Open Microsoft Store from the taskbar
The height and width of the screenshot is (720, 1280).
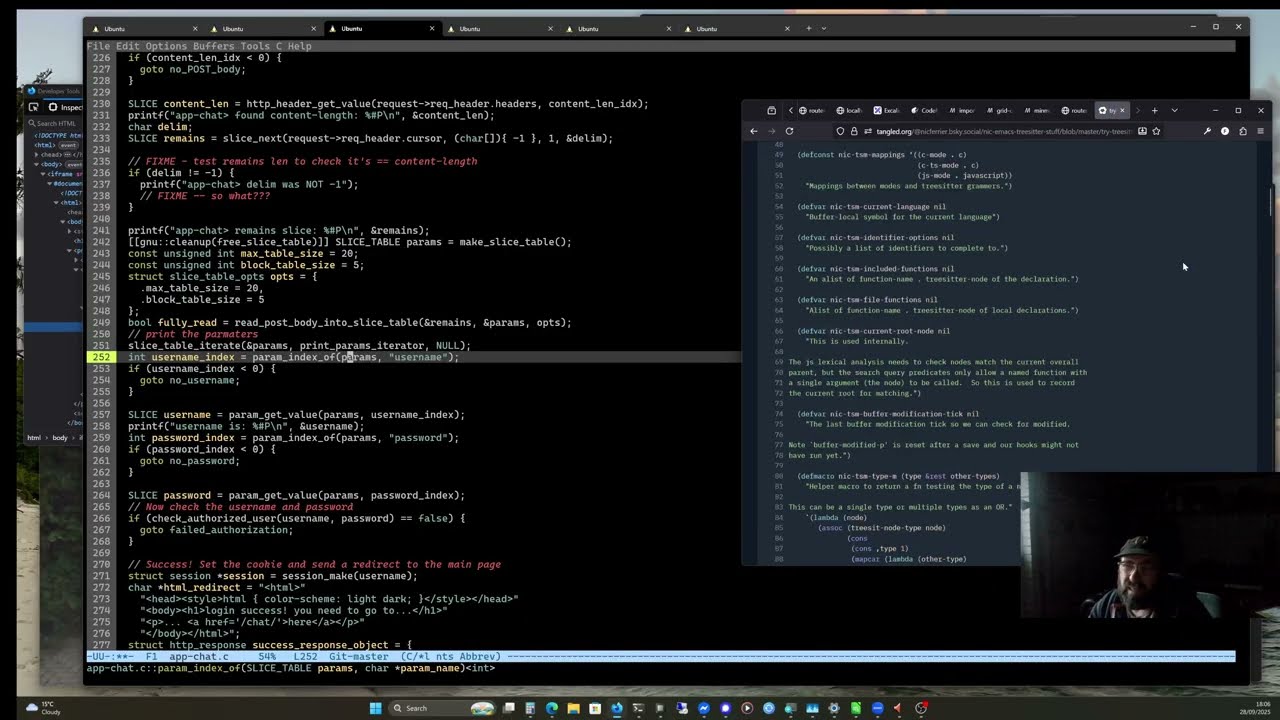595,708
